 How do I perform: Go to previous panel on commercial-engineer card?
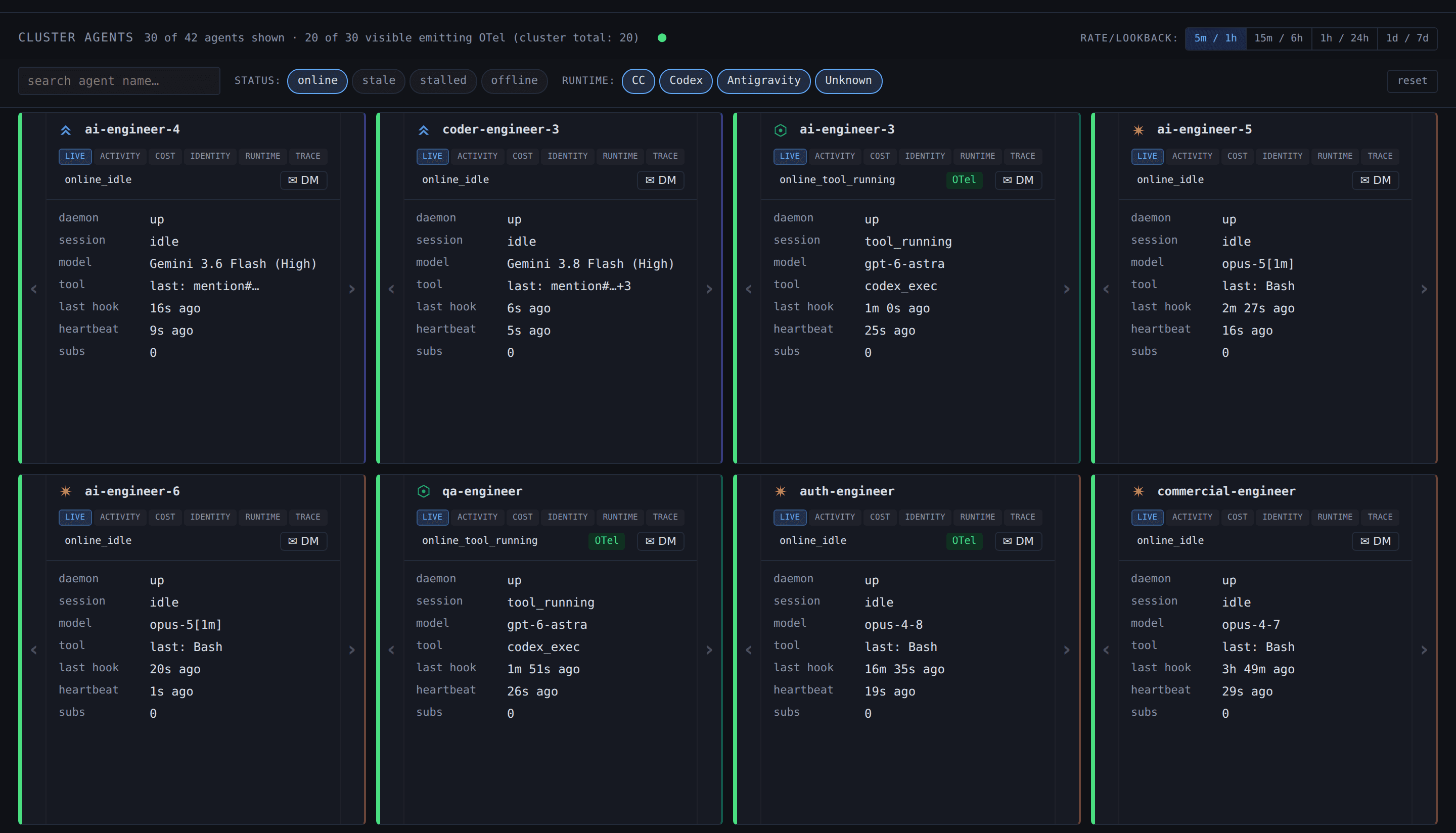(x=1106, y=650)
